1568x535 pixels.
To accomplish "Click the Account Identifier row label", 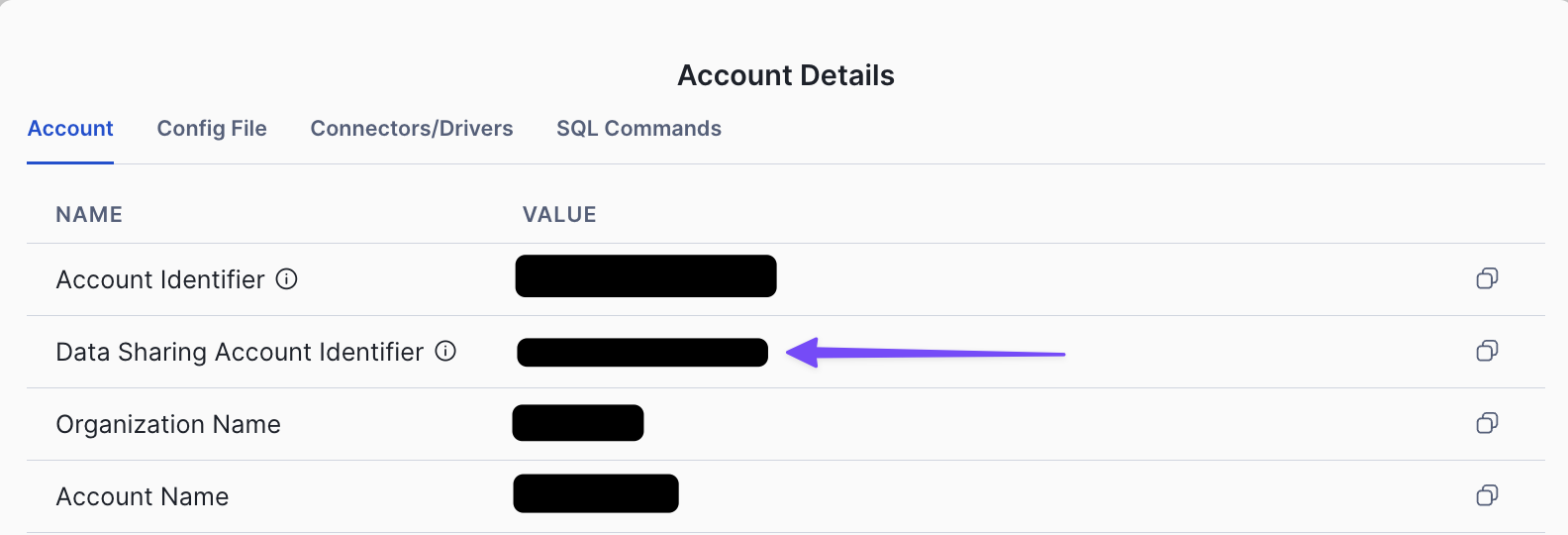I will pos(160,279).
